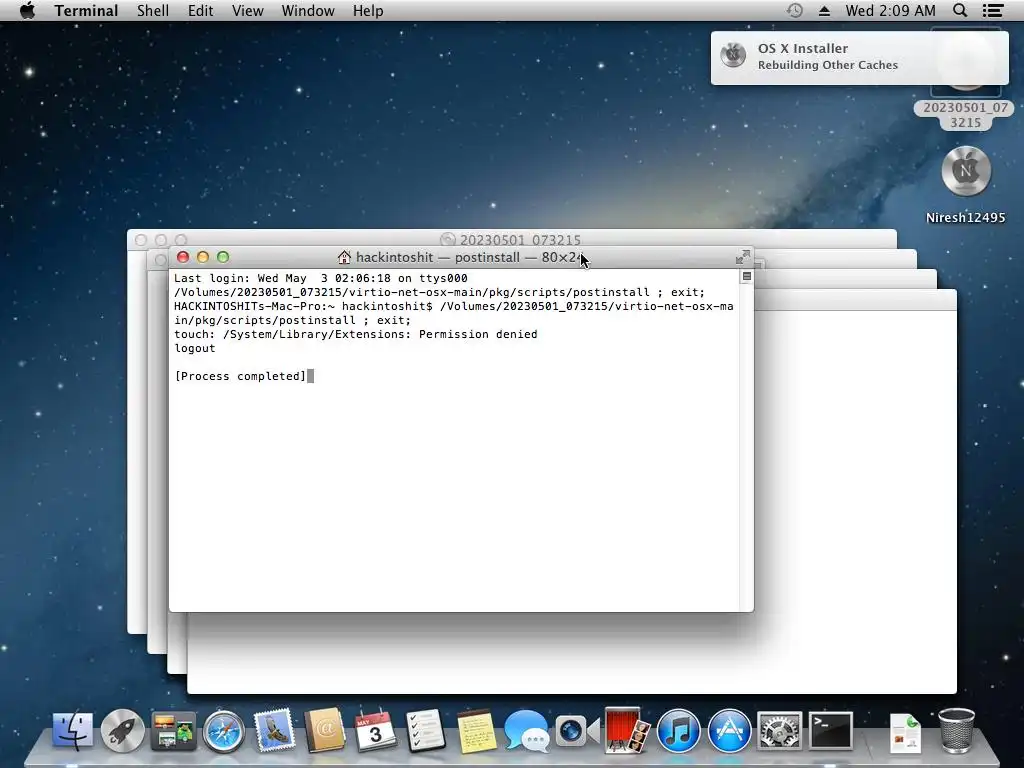This screenshot has width=1024, height=768.
Task: Open the Mail stamp icon in Dock
Action: (x=274, y=730)
